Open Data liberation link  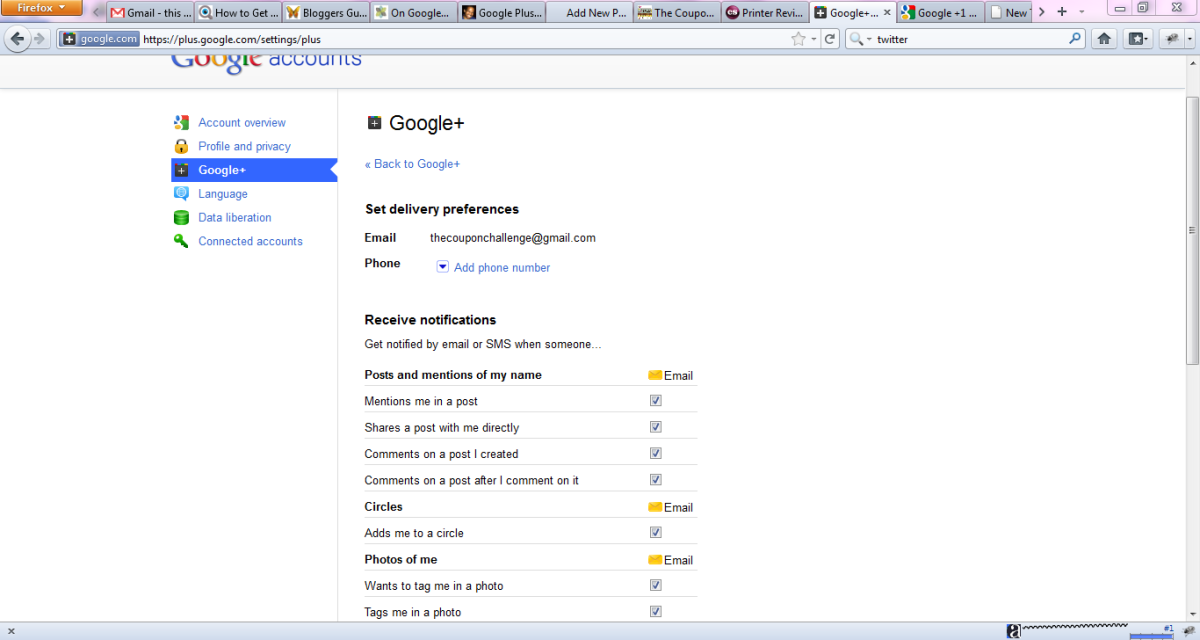(x=235, y=217)
